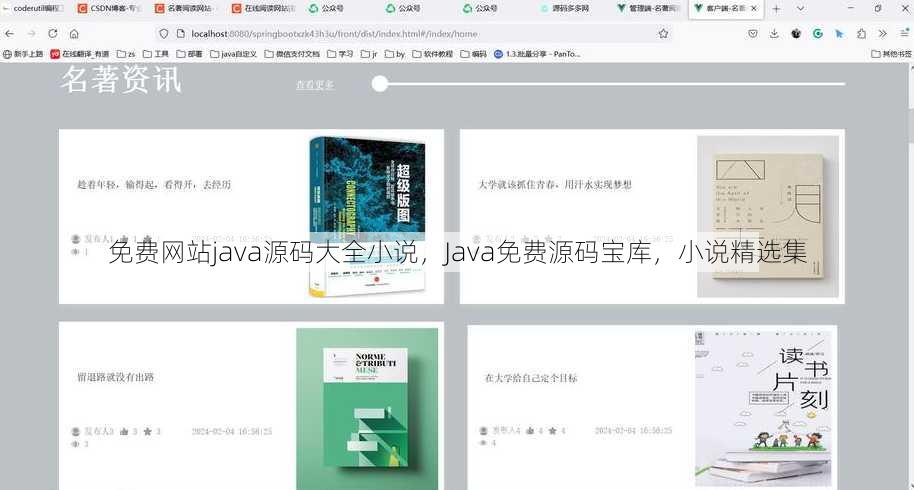Open the Pocket save icon

tap(753, 34)
